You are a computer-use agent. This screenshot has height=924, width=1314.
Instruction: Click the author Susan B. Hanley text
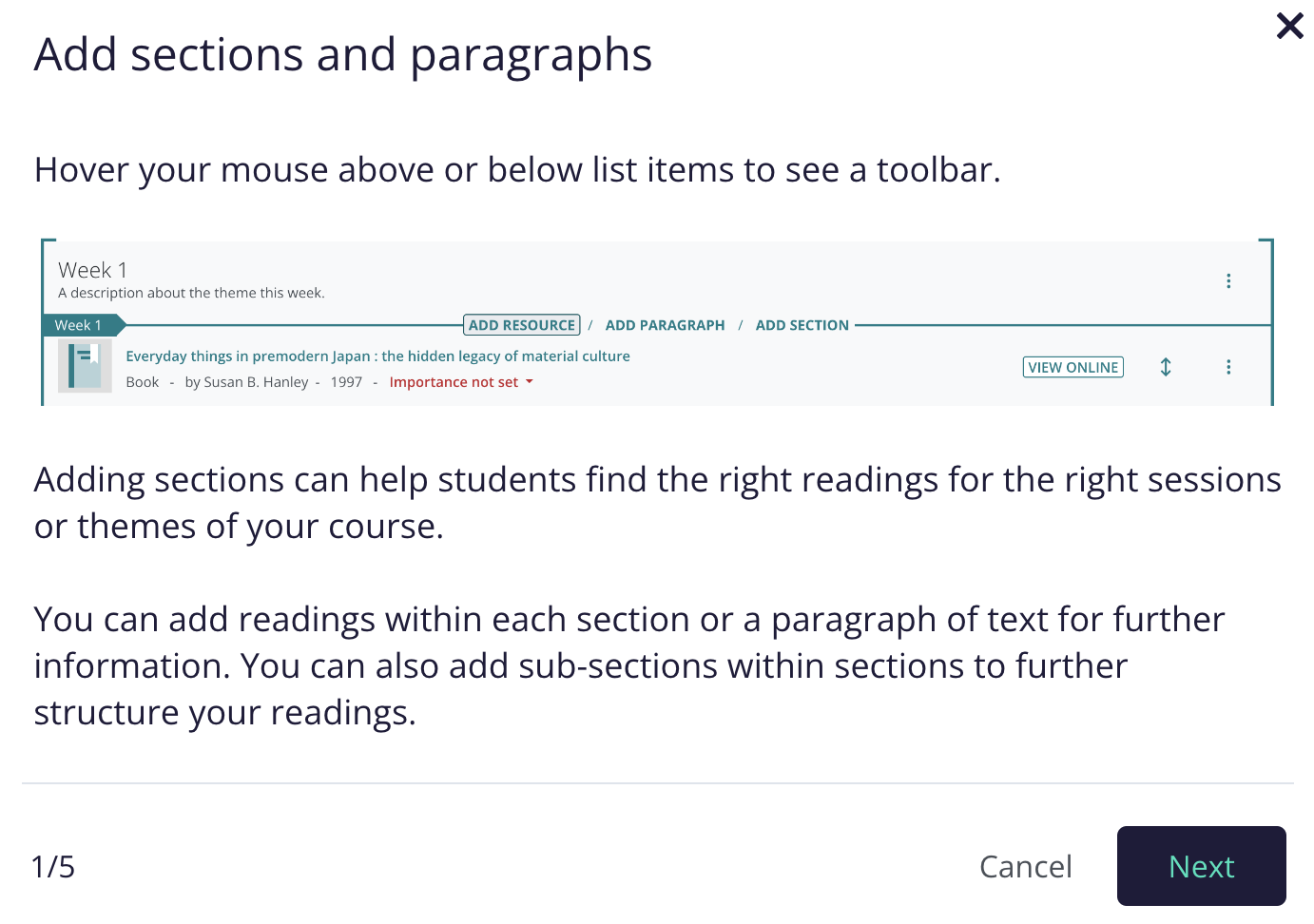(246, 382)
